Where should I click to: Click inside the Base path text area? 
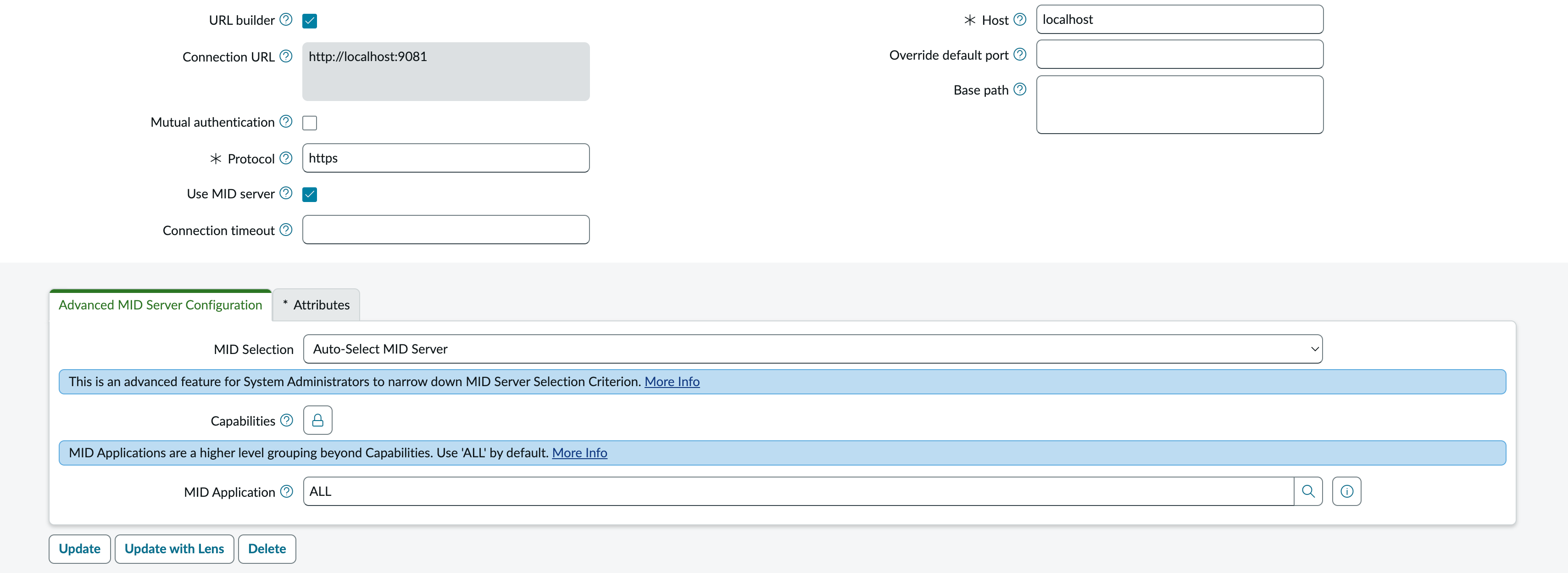tap(1179, 105)
